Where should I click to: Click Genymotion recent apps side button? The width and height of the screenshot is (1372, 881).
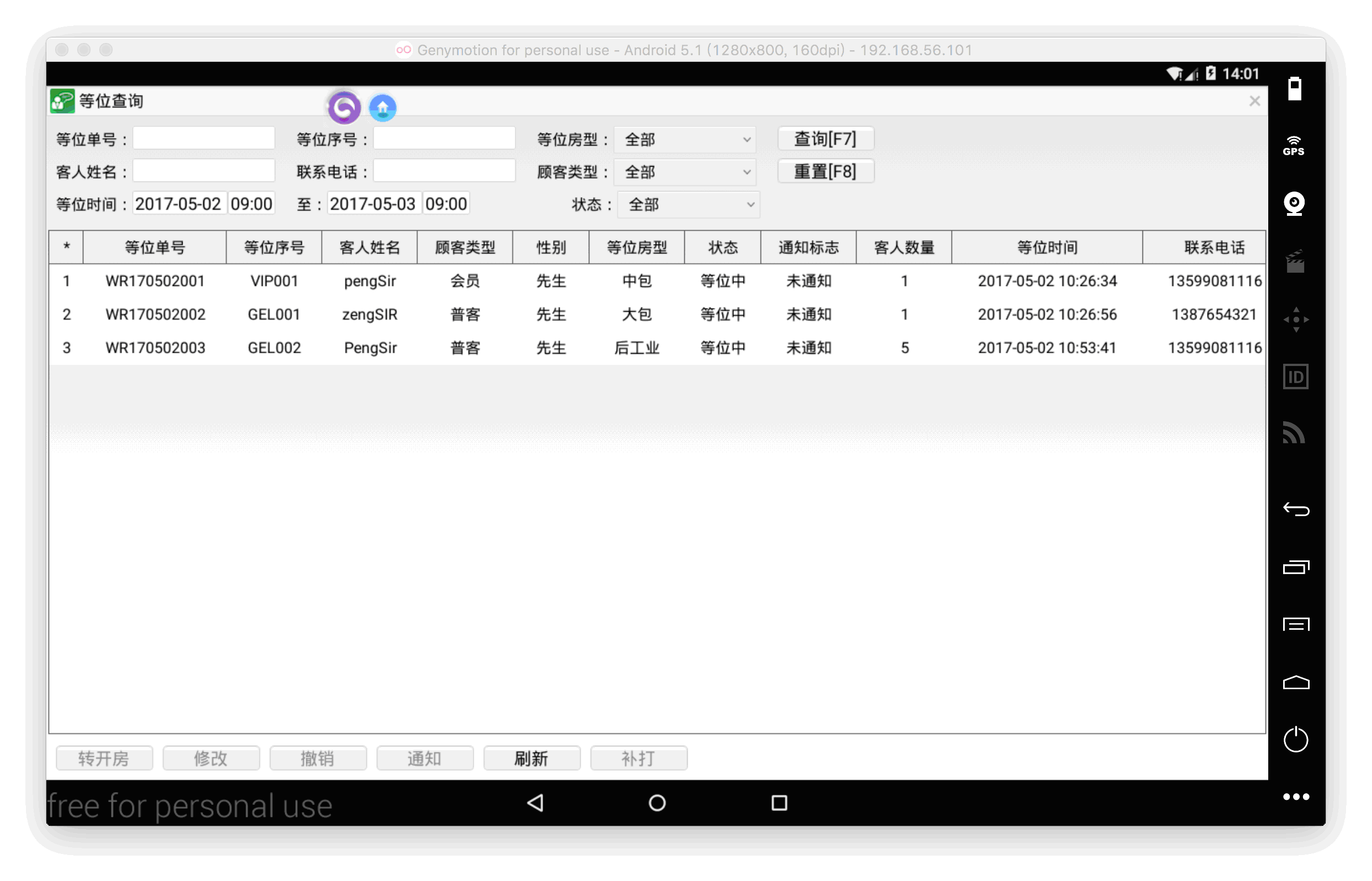[x=1295, y=567]
